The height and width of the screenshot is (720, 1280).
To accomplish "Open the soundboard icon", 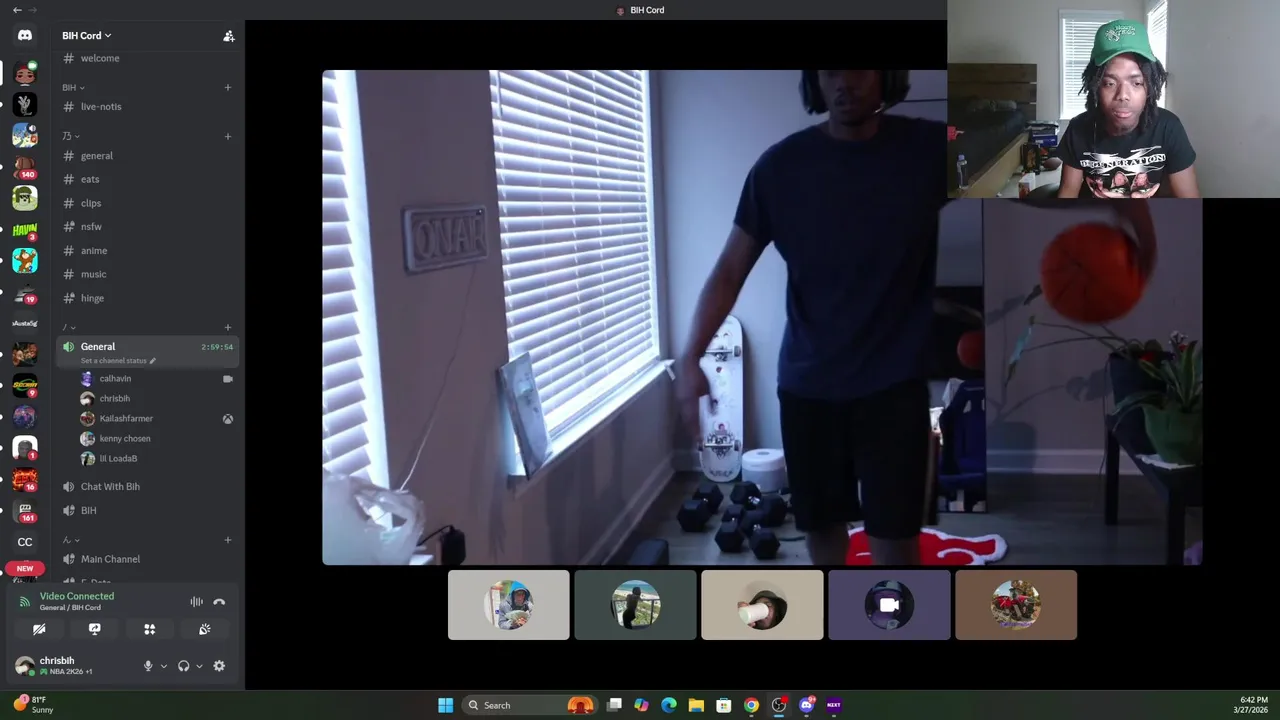I will click(x=204, y=629).
